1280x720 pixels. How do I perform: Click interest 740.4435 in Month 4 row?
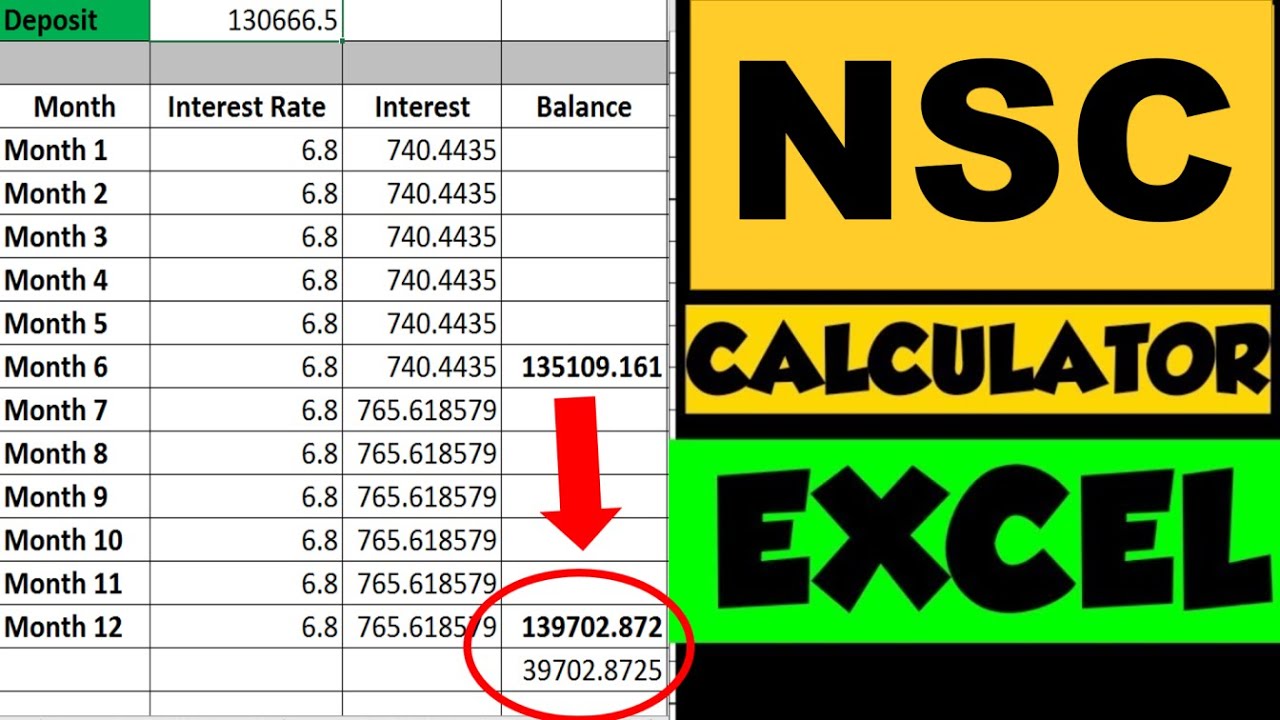422,280
